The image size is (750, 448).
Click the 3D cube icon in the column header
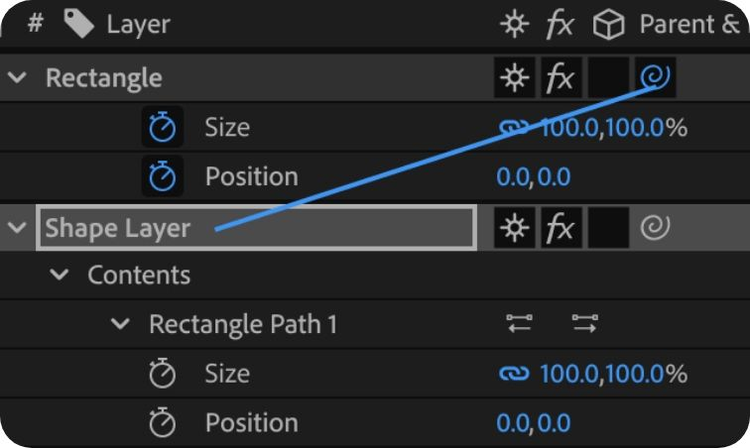608,25
